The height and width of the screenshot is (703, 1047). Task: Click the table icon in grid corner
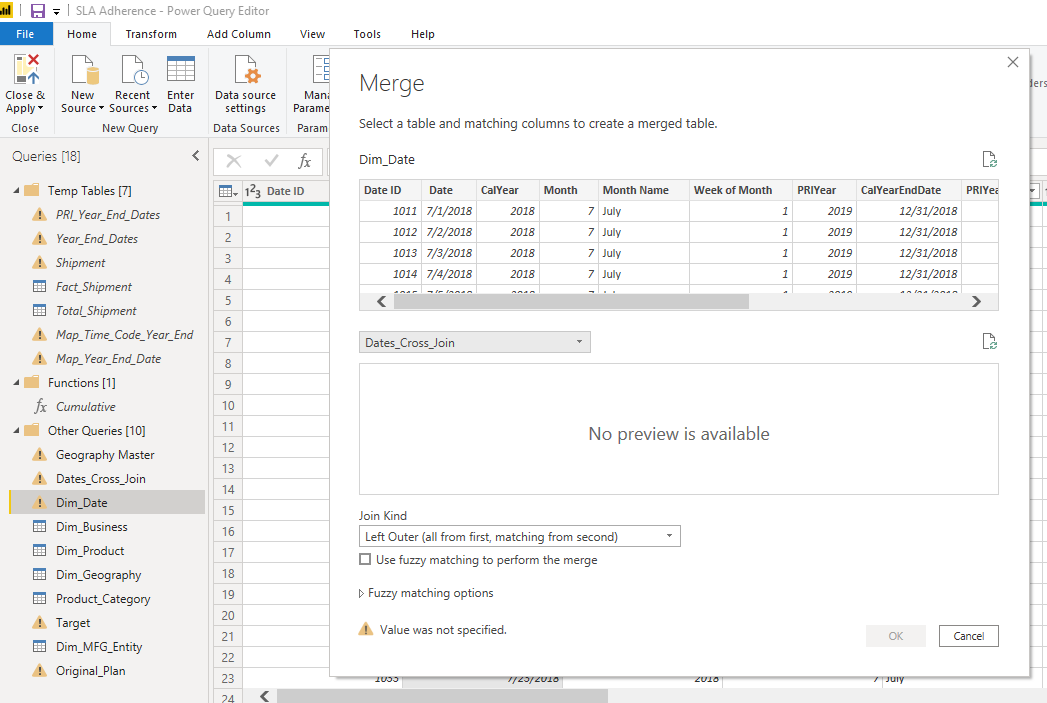[x=228, y=192]
